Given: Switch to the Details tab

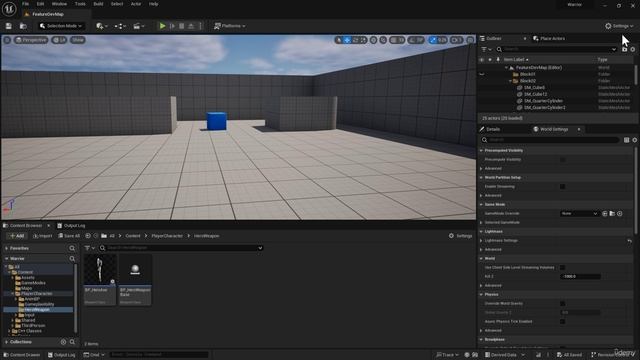Looking at the screenshot, I should pos(490,129).
